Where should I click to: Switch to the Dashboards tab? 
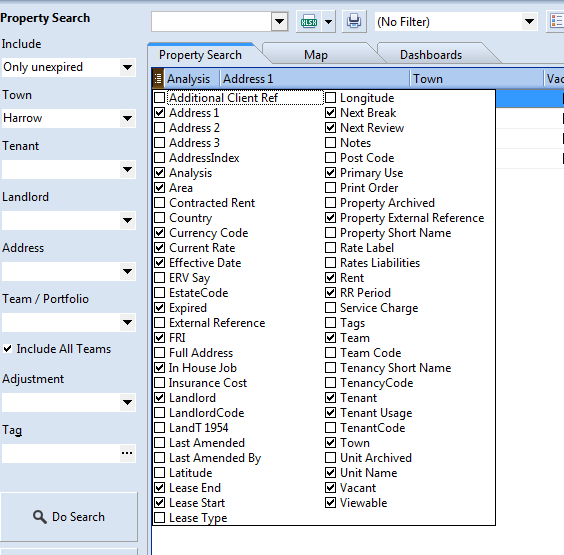tap(431, 55)
